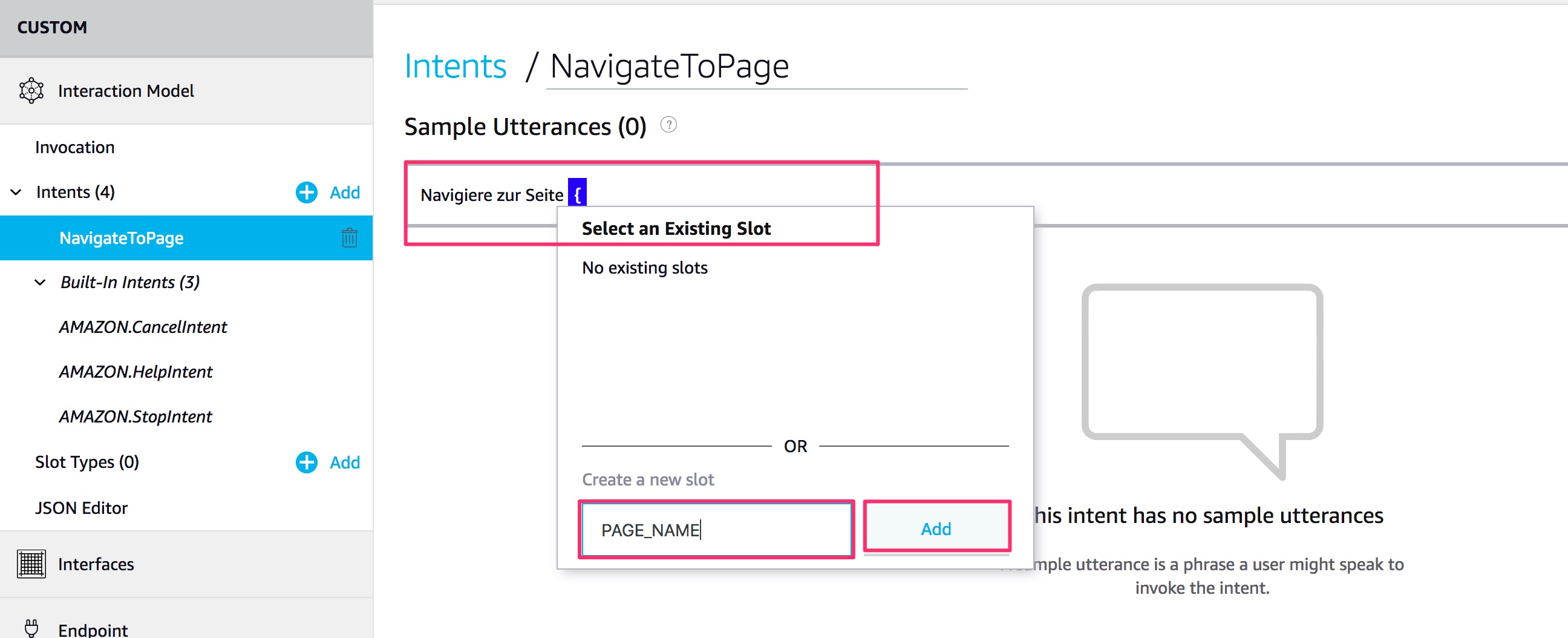Open the JSON Editor
This screenshot has height=638, width=1568.
click(x=82, y=508)
